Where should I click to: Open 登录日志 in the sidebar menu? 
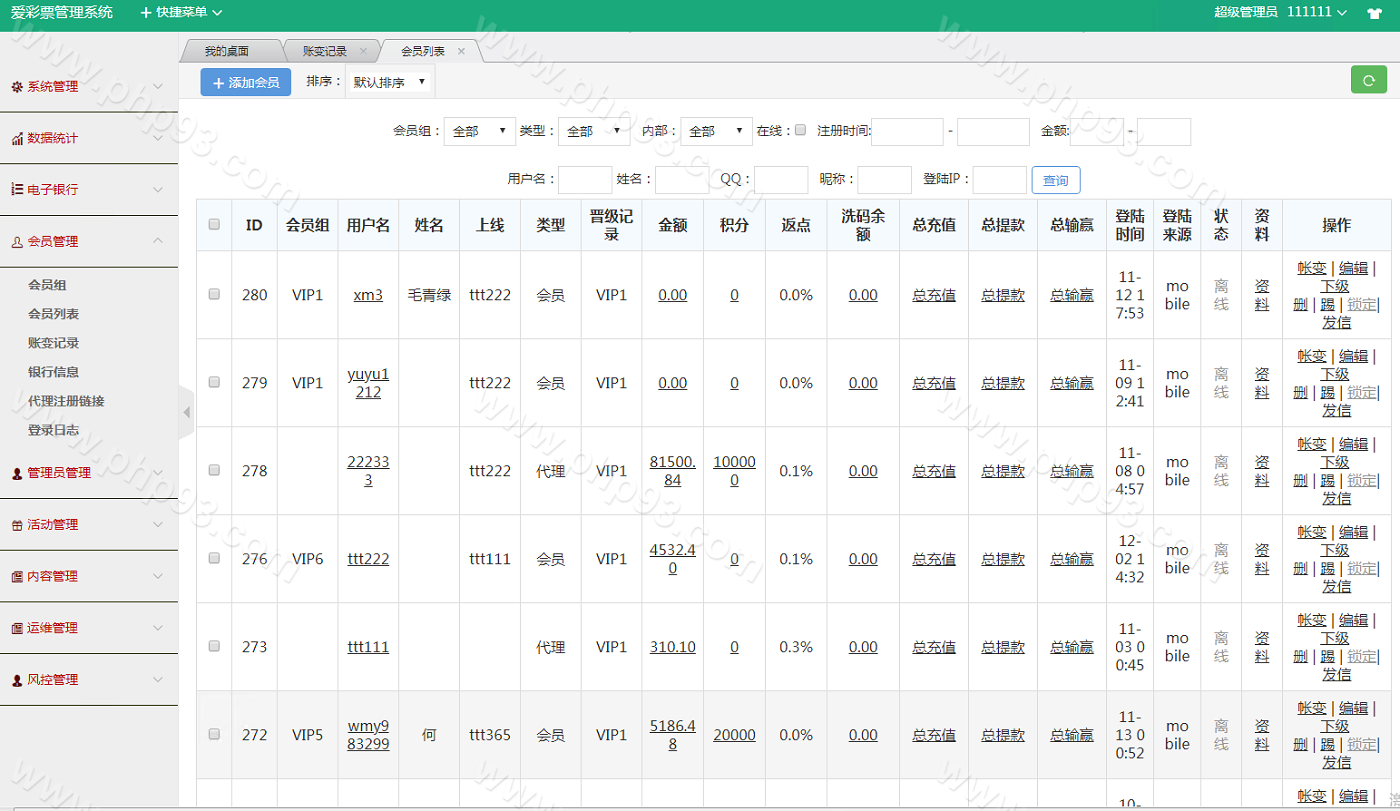pos(53,430)
